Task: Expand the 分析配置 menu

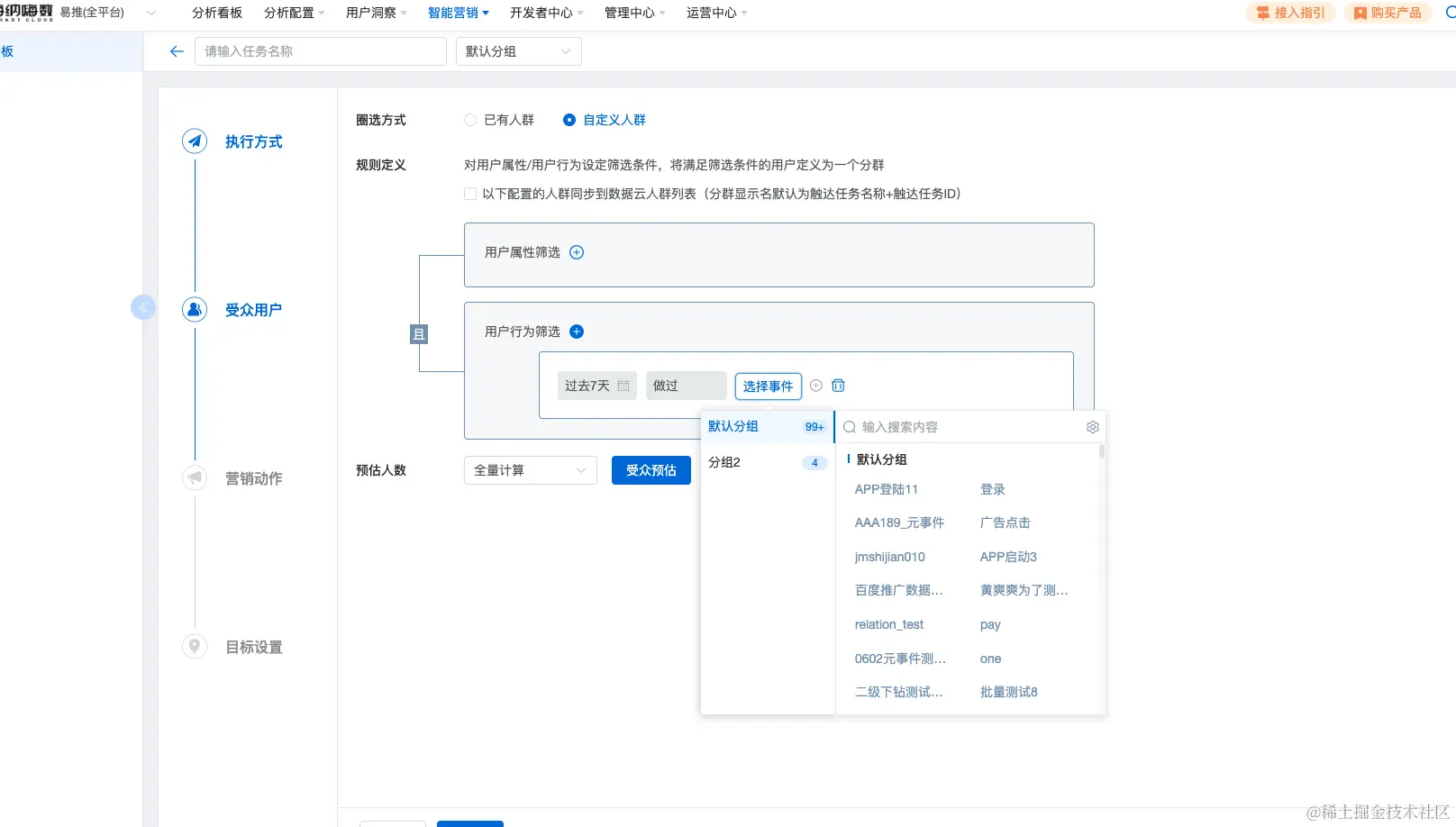Action: pyautogui.click(x=295, y=13)
